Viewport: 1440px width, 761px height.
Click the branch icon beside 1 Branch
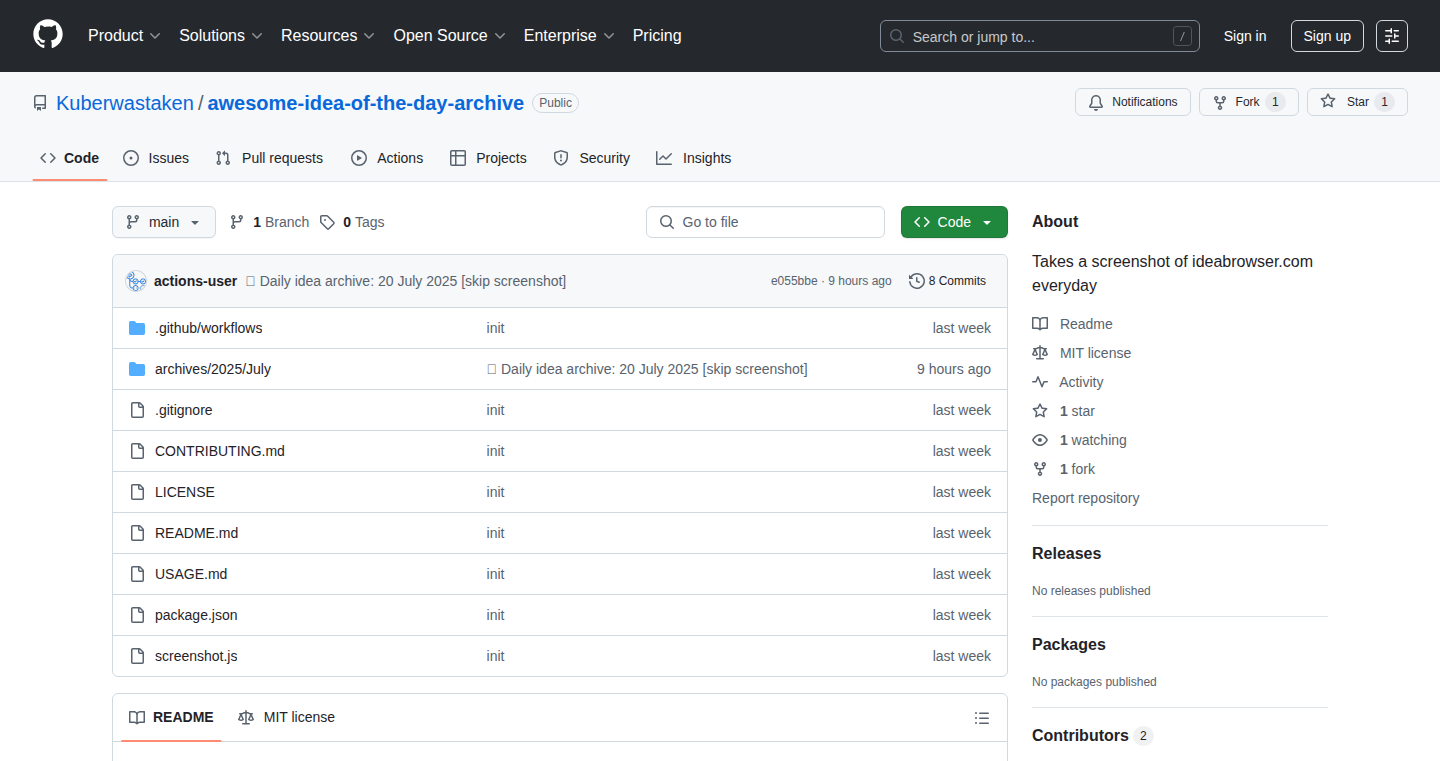237,222
